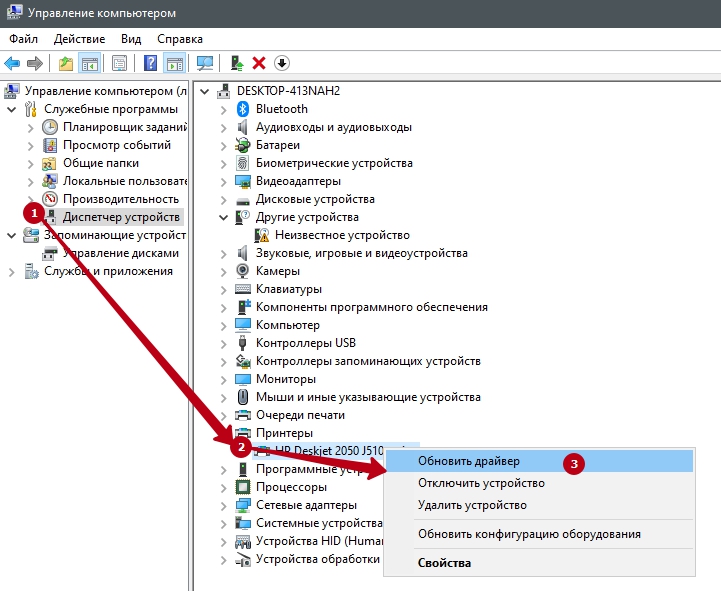Click the red X uninstall device icon
The height and width of the screenshot is (591, 721).
tap(259, 63)
